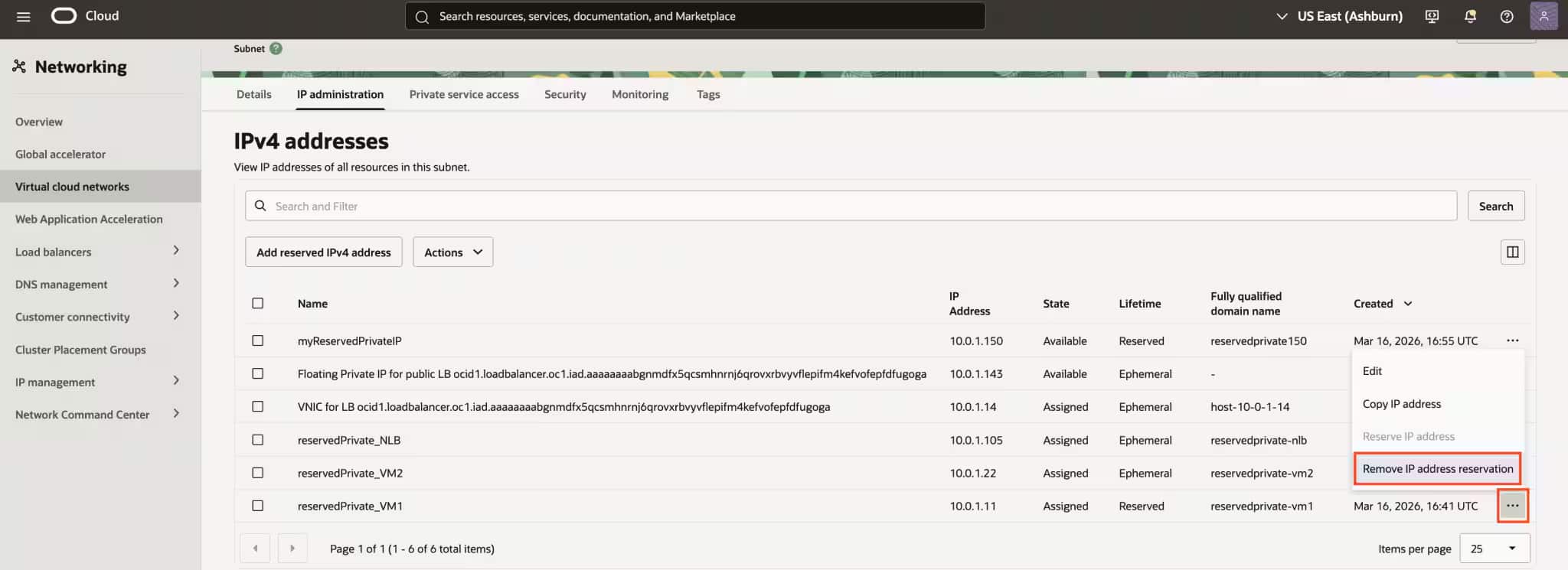Click the Subnet help icon
The height and width of the screenshot is (570, 1568).
276,48
